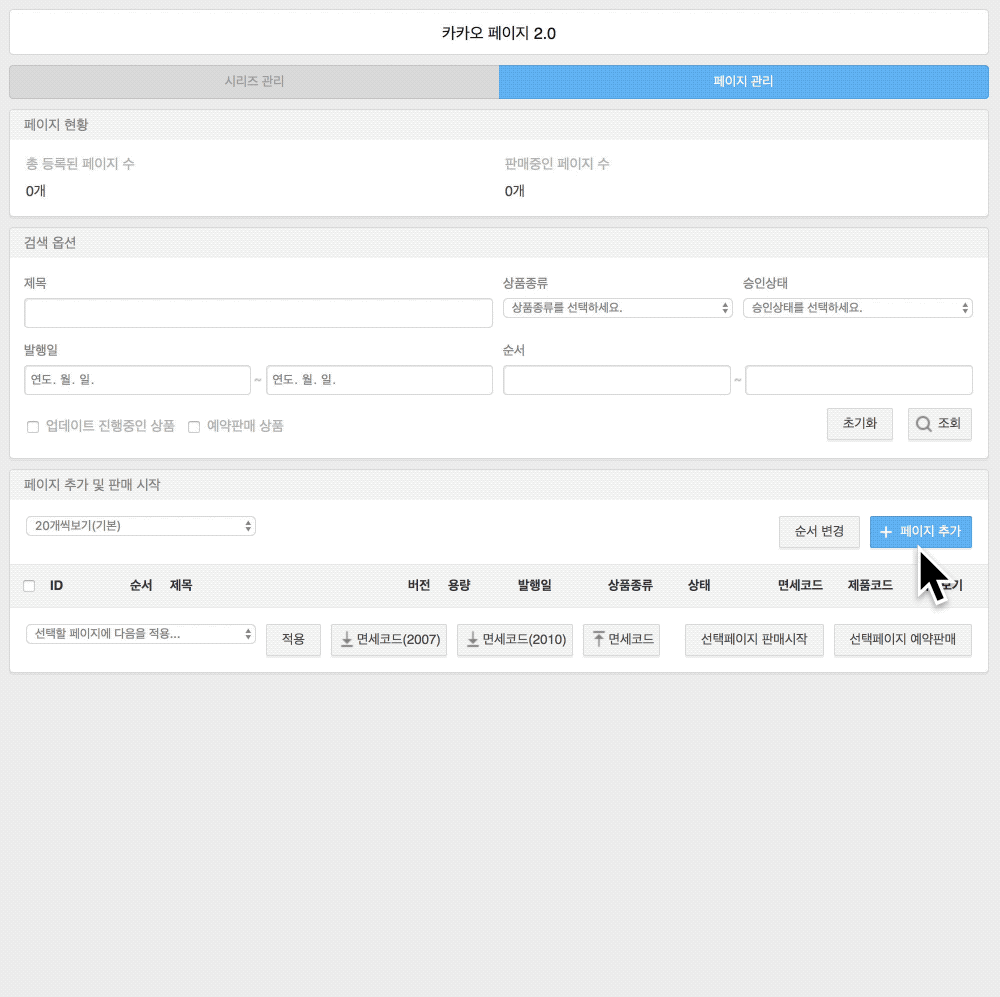Click the 제목 search input field
Screen dimensions: 1000x997
pyautogui.click(x=258, y=313)
